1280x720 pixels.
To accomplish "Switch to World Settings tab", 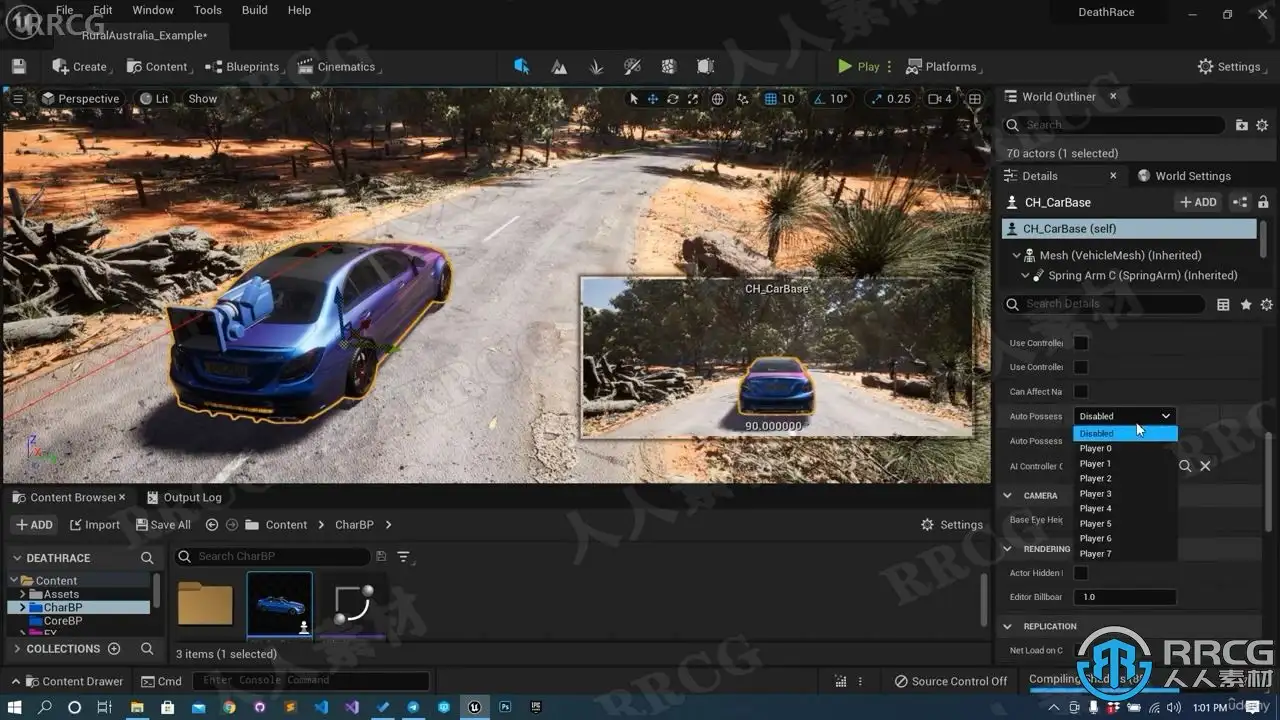I will coord(1184,176).
